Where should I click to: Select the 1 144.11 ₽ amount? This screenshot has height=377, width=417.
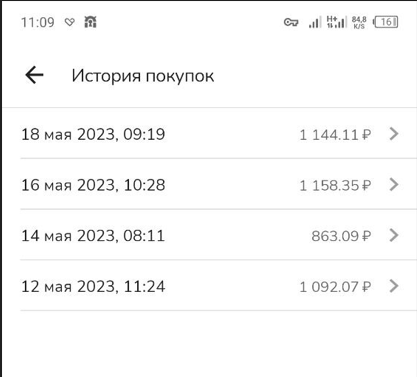tap(335, 135)
